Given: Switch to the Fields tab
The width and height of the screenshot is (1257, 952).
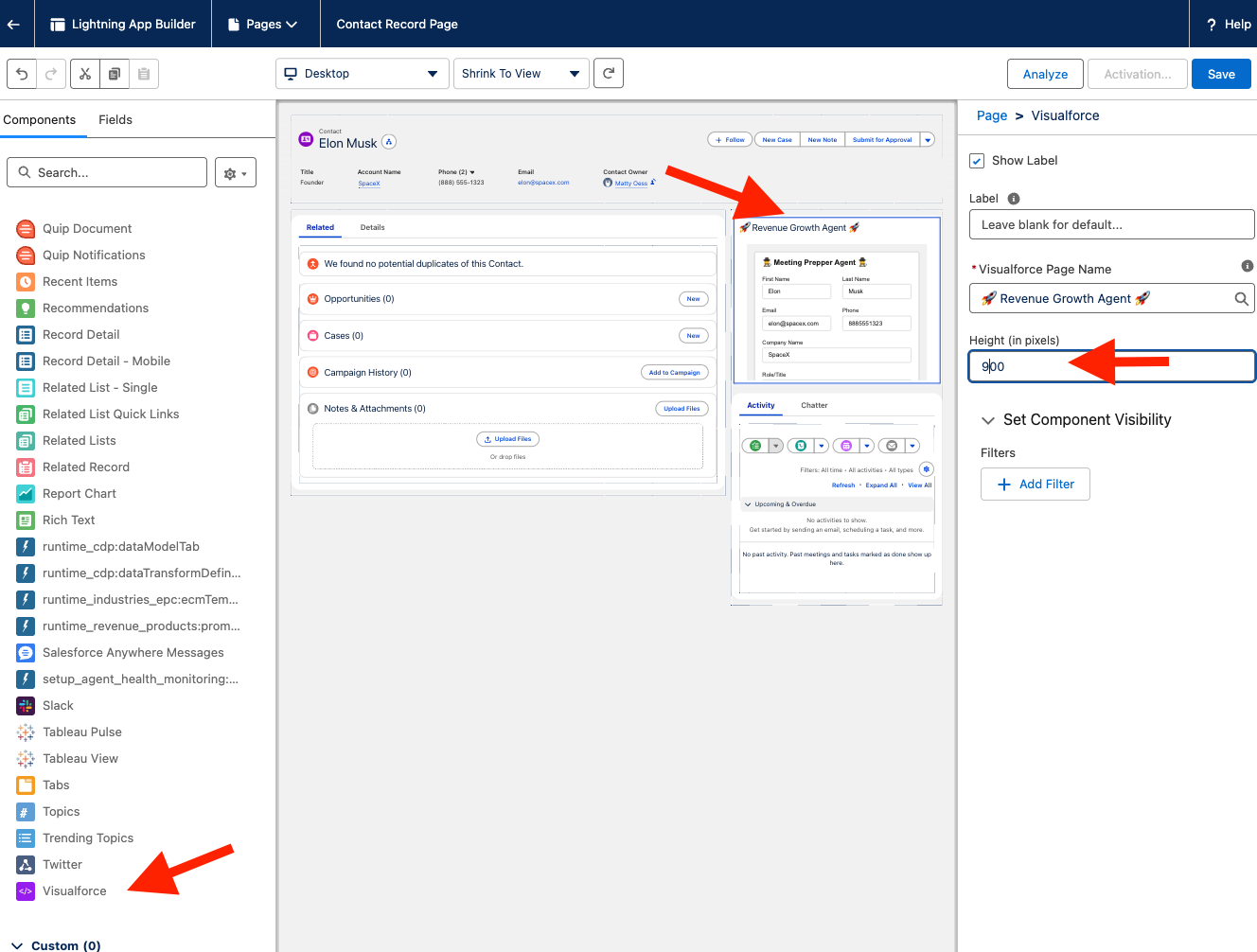Looking at the screenshot, I should click(115, 120).
